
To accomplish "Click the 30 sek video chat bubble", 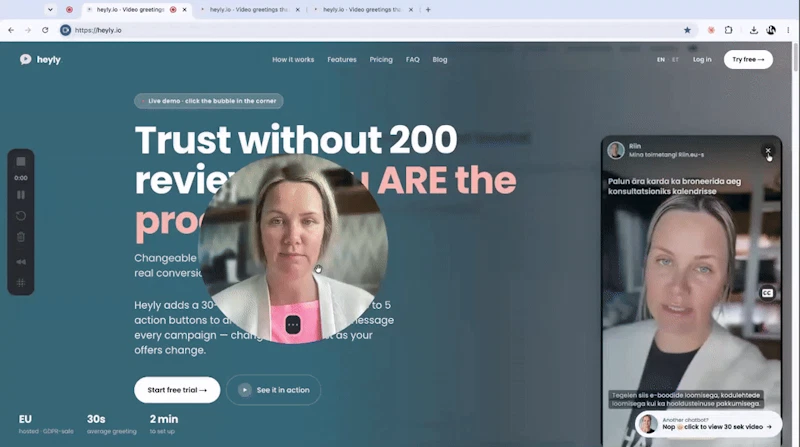I will pos(709,424).
